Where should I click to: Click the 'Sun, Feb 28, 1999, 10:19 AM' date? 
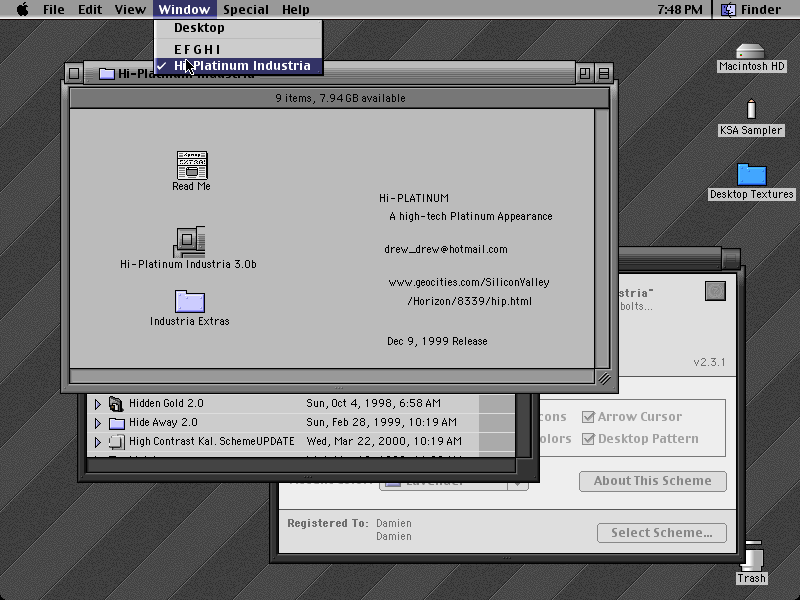[382, 422]
